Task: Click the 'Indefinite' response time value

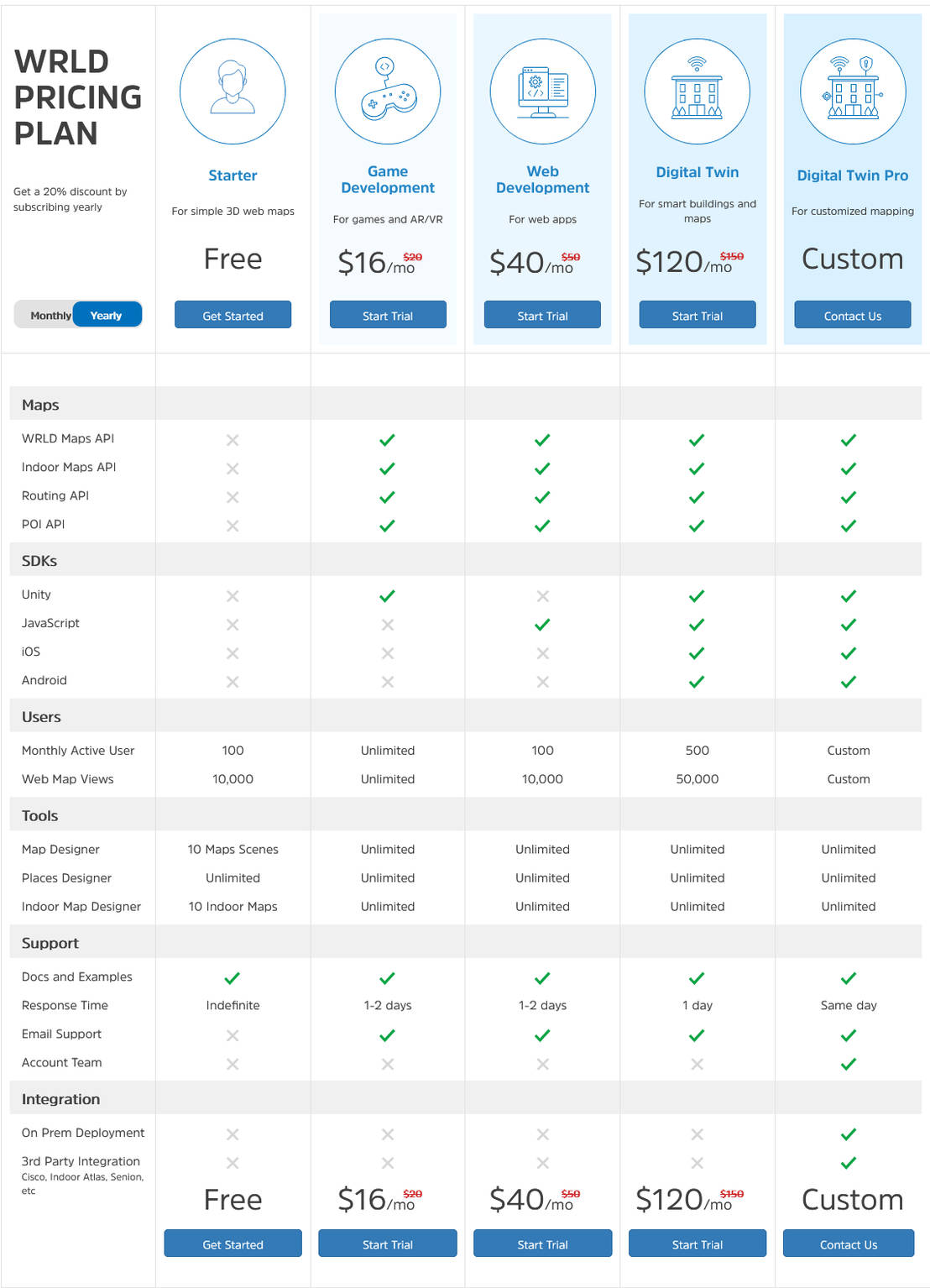Action: pyautogui.click(x=232, y=1006)
